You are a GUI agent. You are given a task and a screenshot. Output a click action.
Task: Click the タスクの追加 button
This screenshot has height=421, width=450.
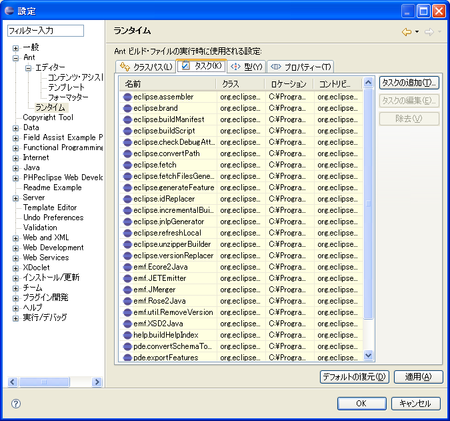click(x=409, y=83)
